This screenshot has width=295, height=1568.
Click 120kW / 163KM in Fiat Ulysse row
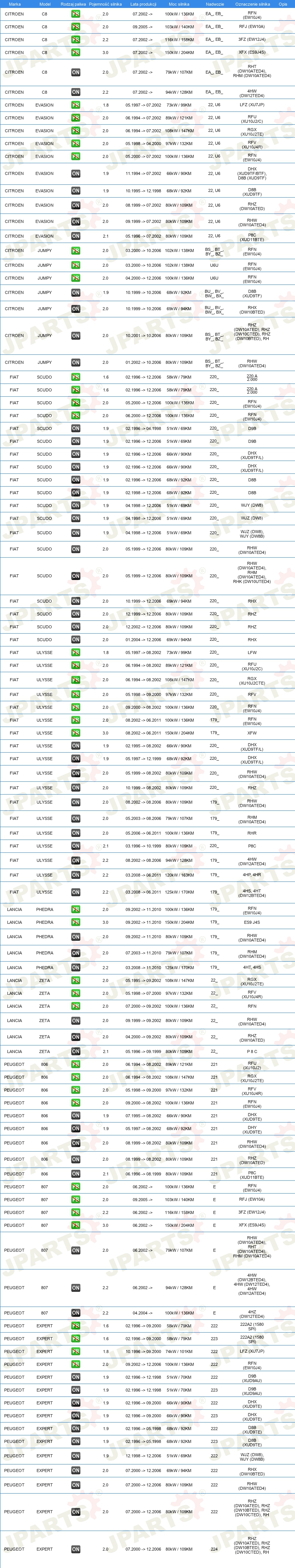(180, 875)
